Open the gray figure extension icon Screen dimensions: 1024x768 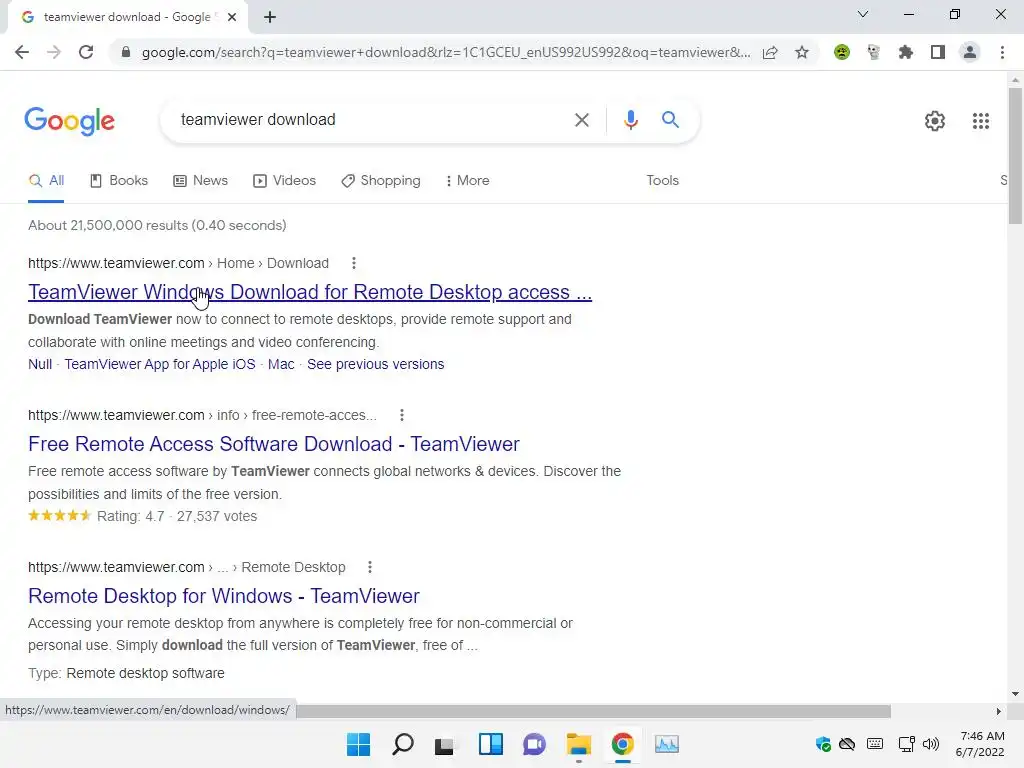(x=874, y=52)
